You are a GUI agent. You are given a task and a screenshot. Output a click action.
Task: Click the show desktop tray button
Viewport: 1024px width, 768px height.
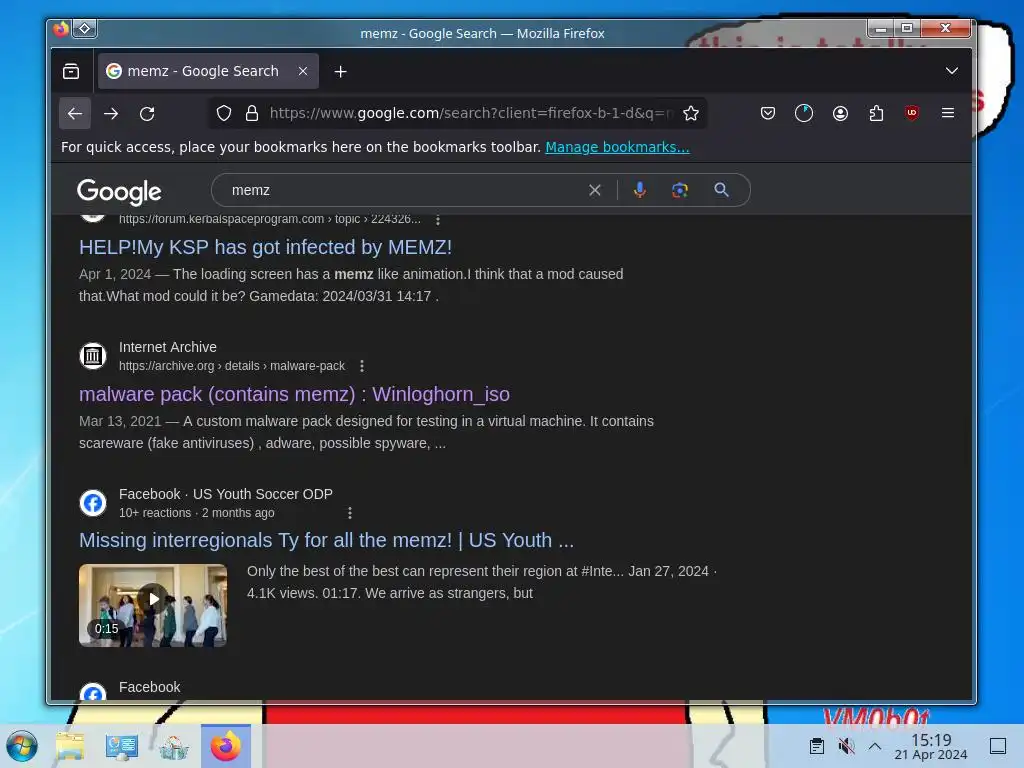click(998, 746)
